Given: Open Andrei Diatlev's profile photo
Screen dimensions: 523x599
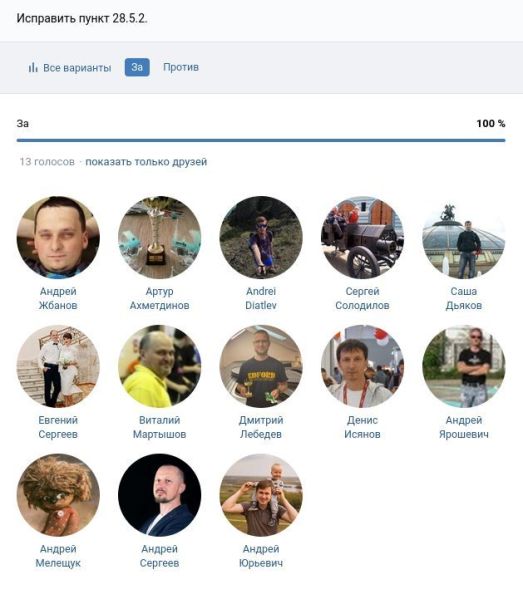Looking at the screenshot, I should (261, 237).
